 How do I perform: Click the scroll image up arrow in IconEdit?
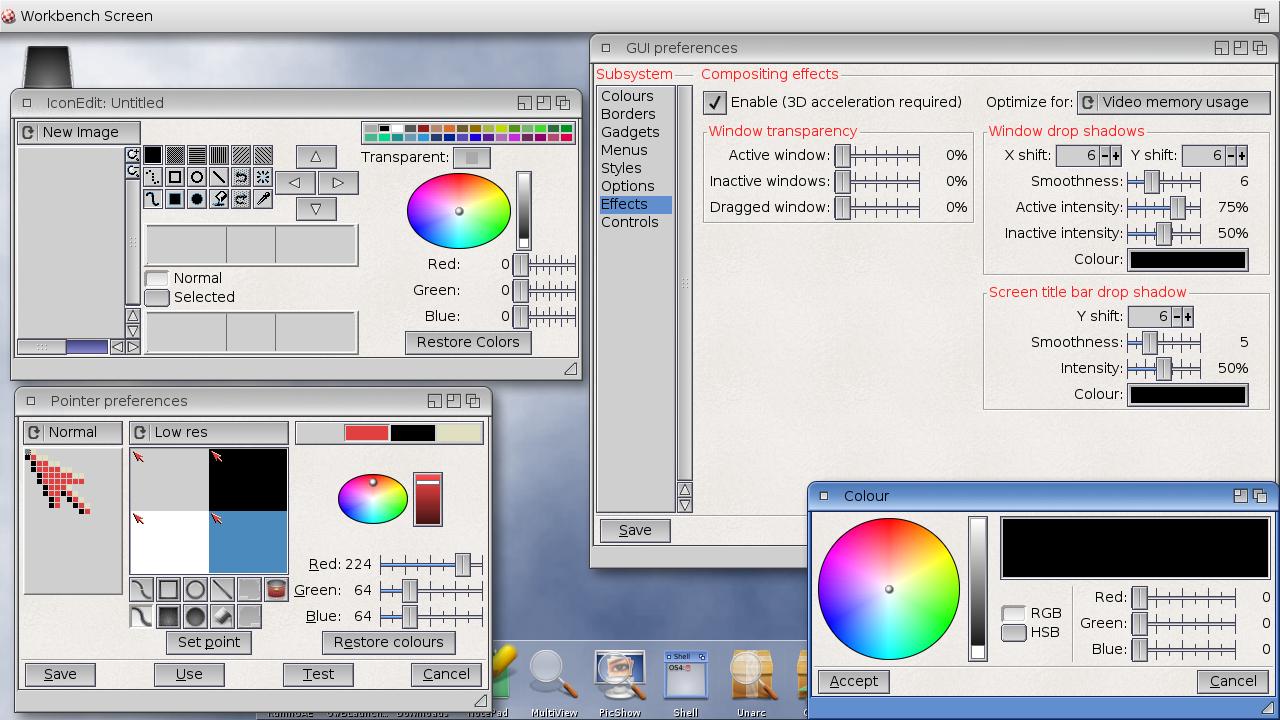[316, 157]
